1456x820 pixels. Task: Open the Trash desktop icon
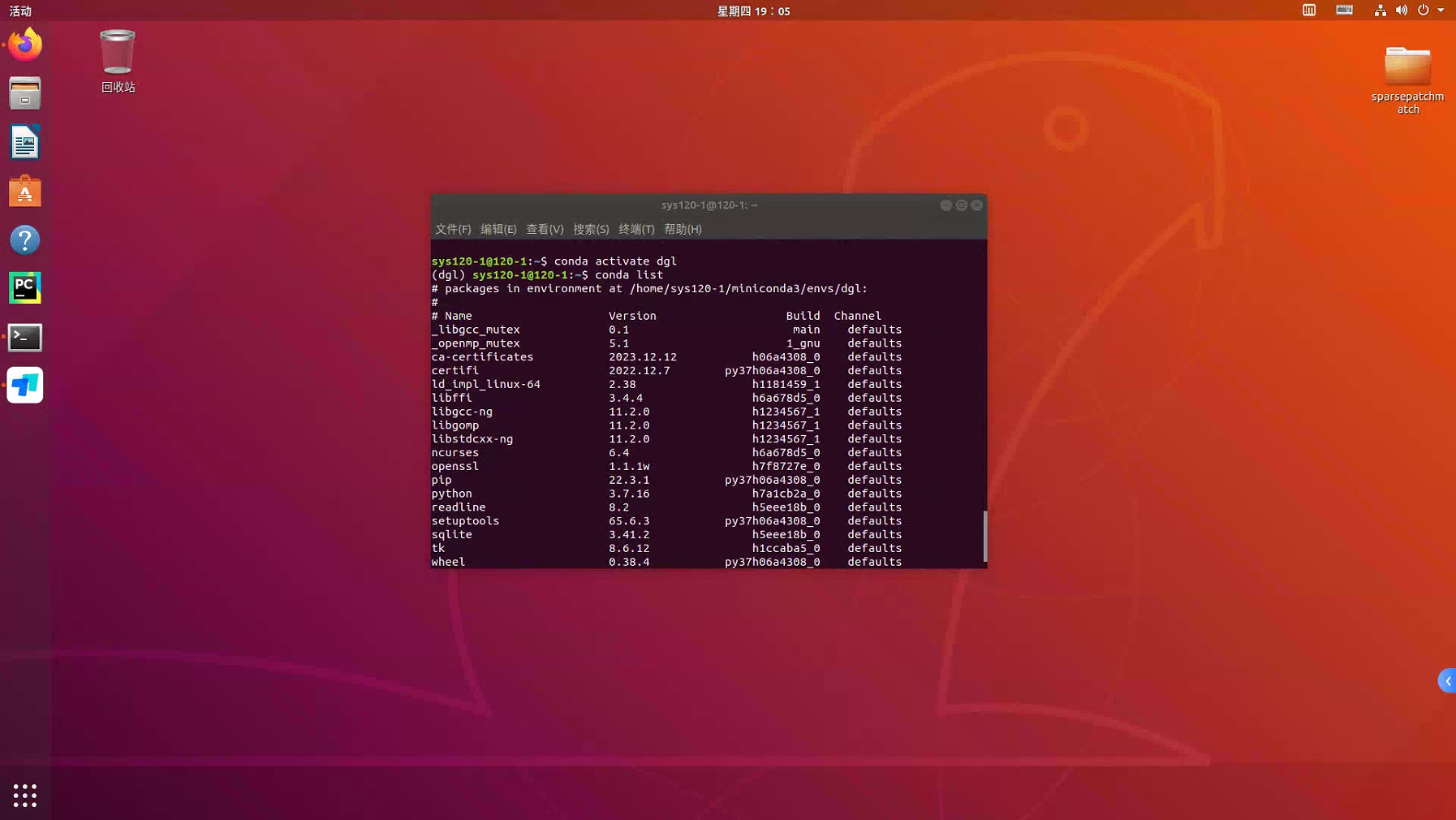pyautogui.click(x=118, y=61)
